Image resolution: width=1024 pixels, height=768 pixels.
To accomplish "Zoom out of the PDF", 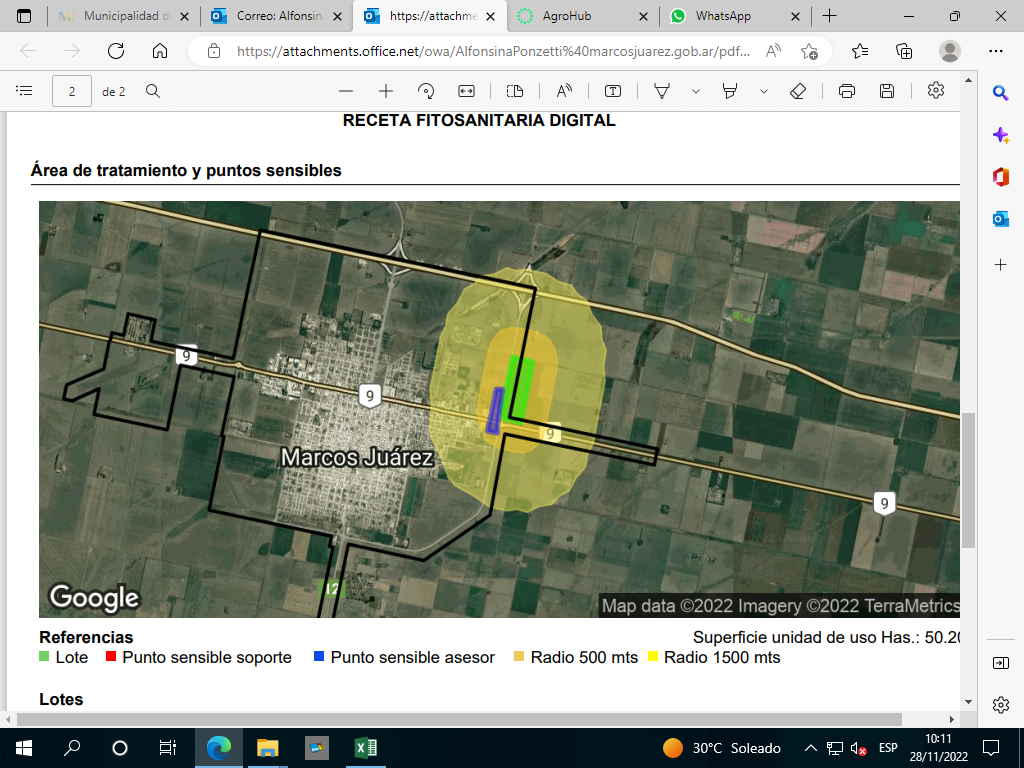I will point(346,91).
